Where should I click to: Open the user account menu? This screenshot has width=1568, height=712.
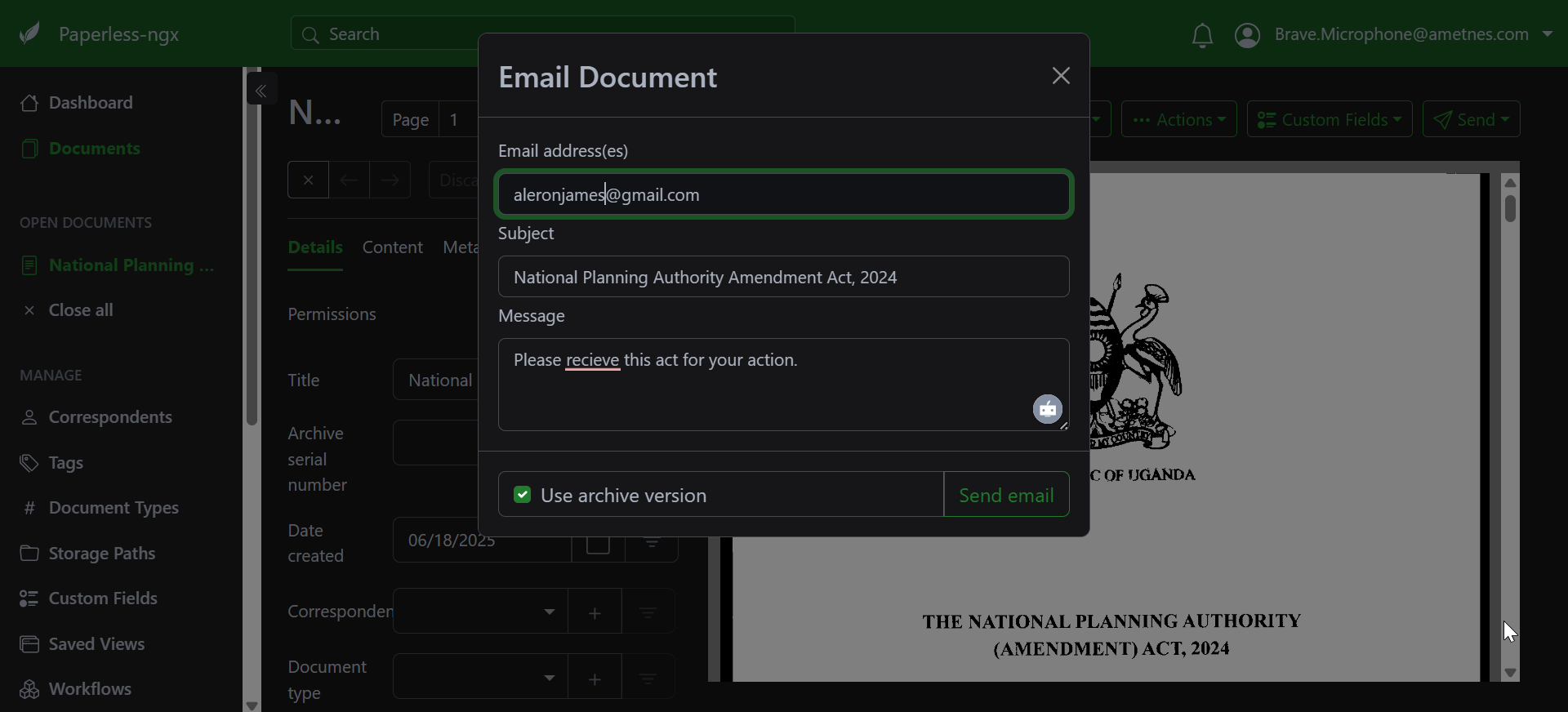[1393, 34]
